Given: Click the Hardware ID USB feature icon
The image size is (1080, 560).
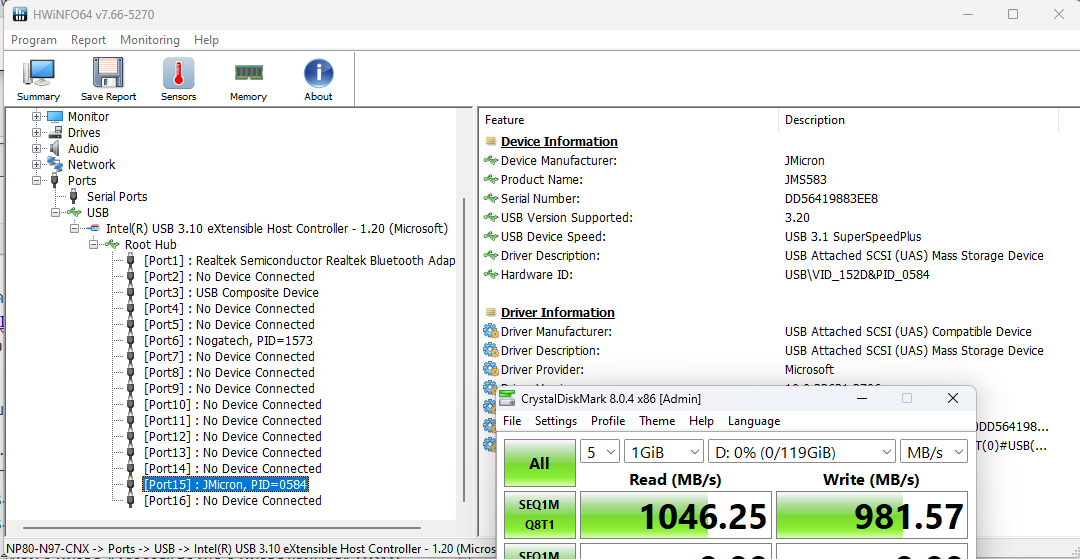Looking at the screenshot, I should [x=490, y=274].
